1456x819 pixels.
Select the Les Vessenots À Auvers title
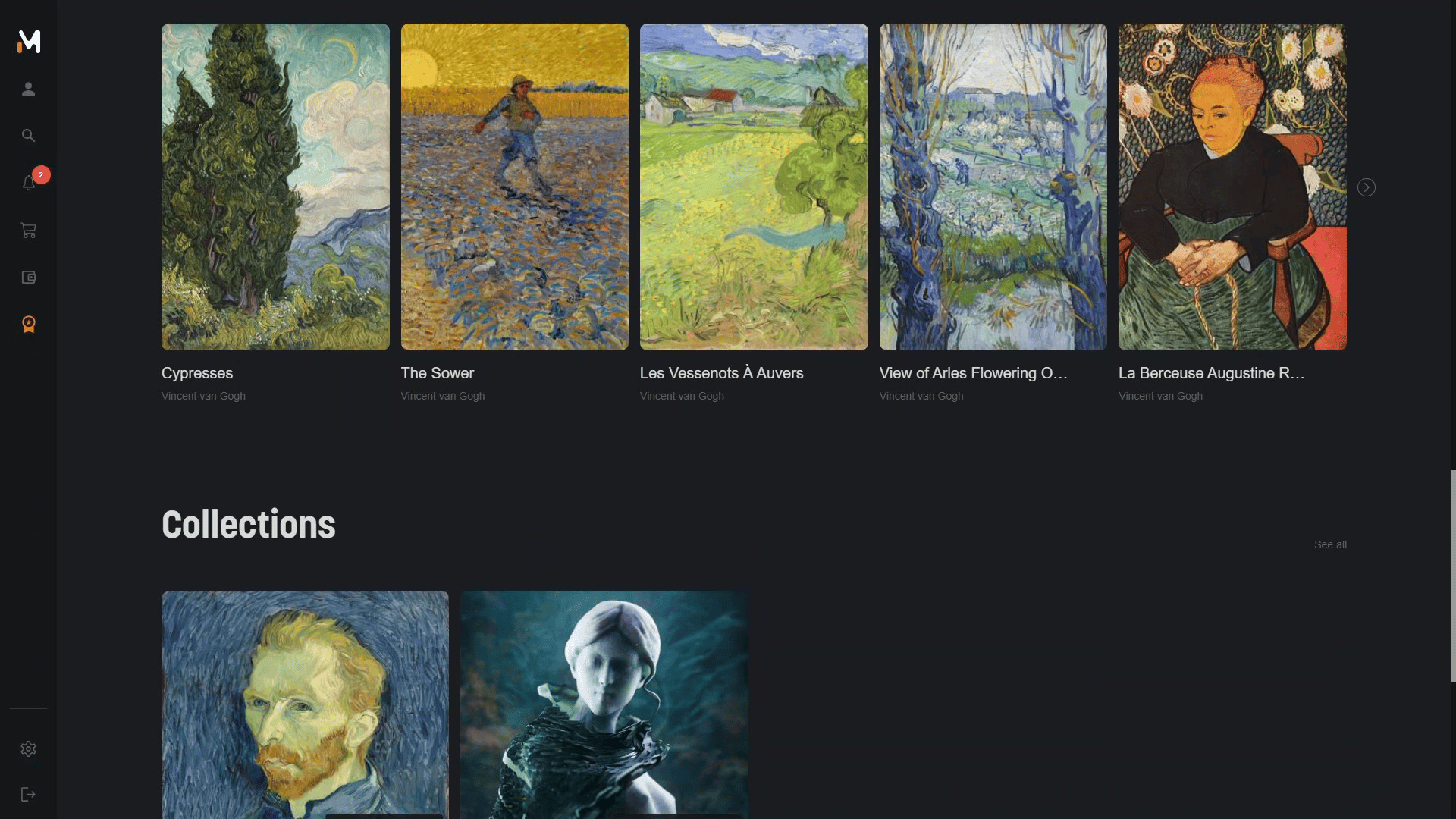[x=721, y=373]
